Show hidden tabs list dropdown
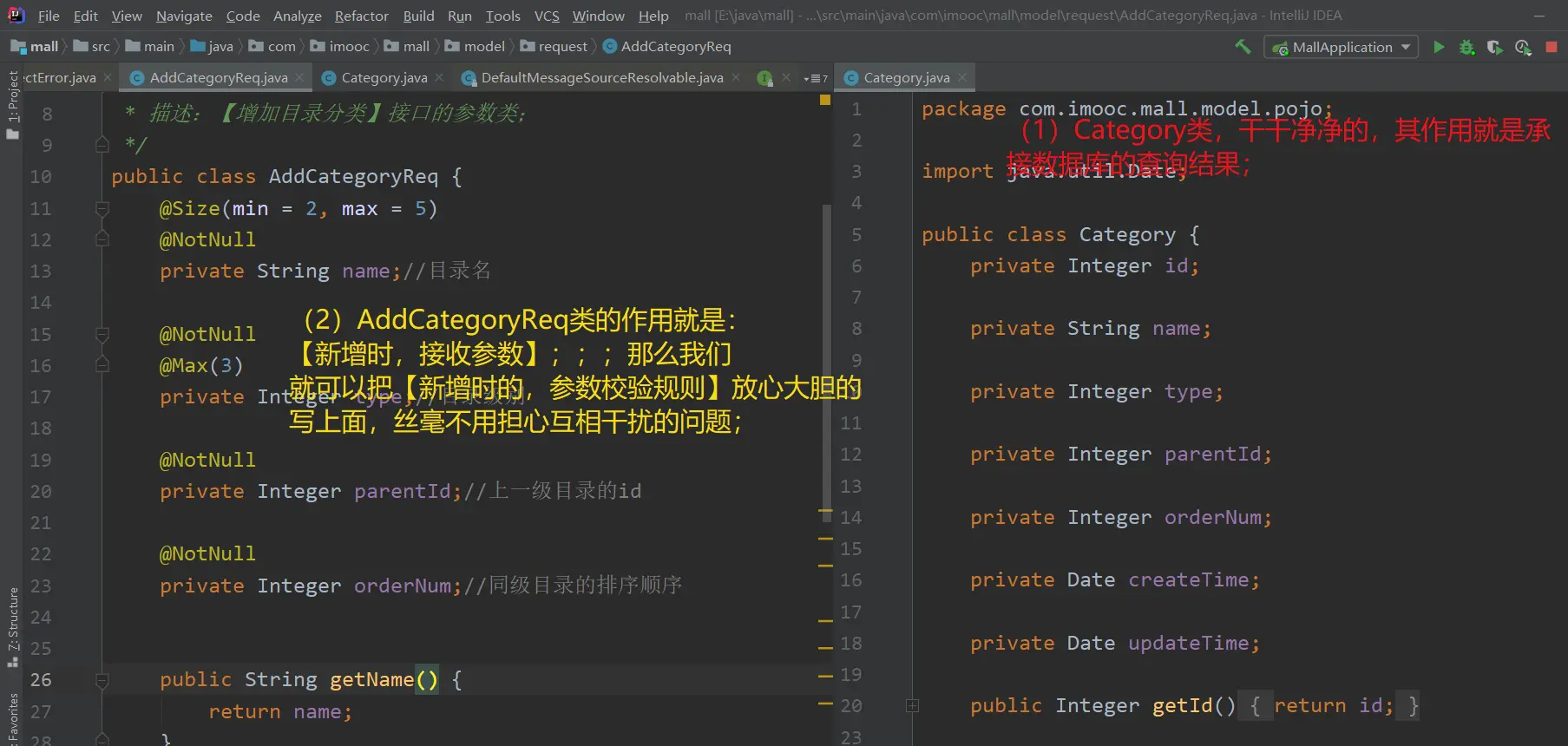 815,78
